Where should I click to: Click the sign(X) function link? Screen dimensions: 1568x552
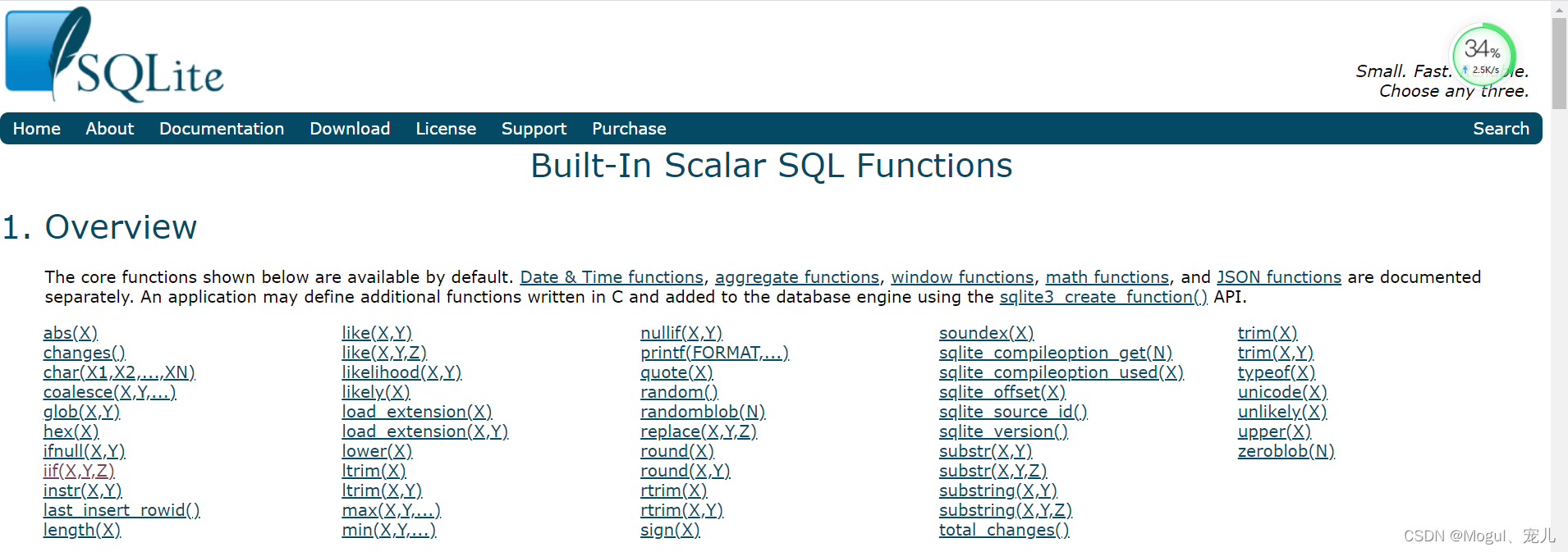pyautogui.click(x=671, y=530)
